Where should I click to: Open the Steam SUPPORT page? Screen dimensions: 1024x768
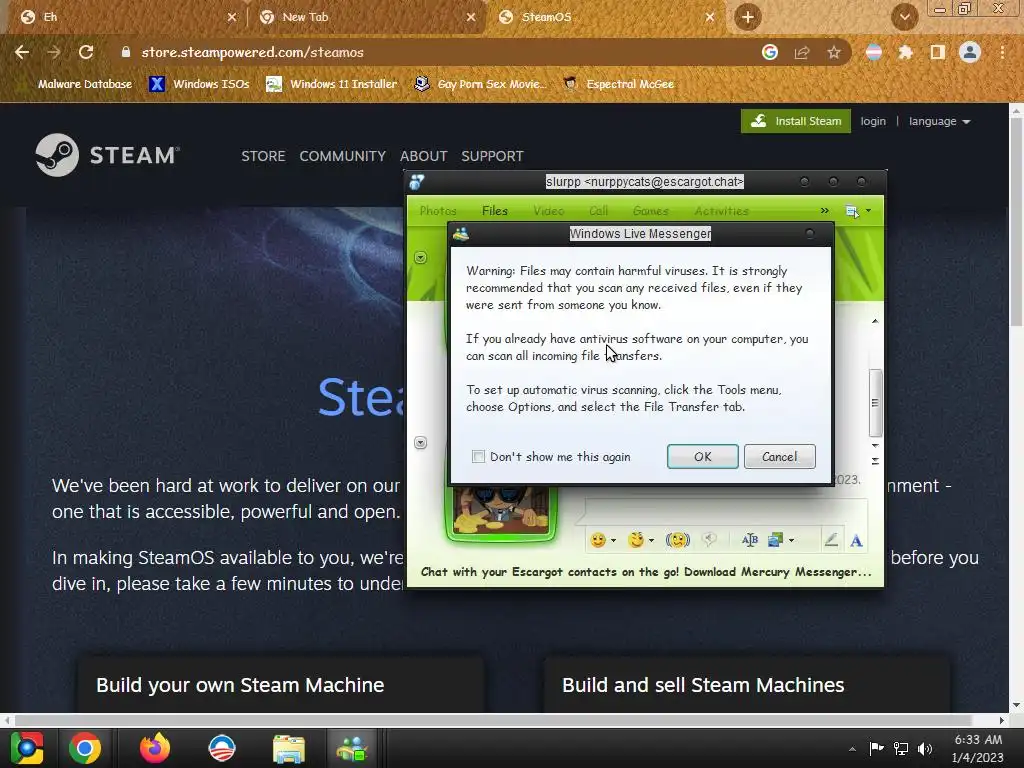[x=492, y=156]
